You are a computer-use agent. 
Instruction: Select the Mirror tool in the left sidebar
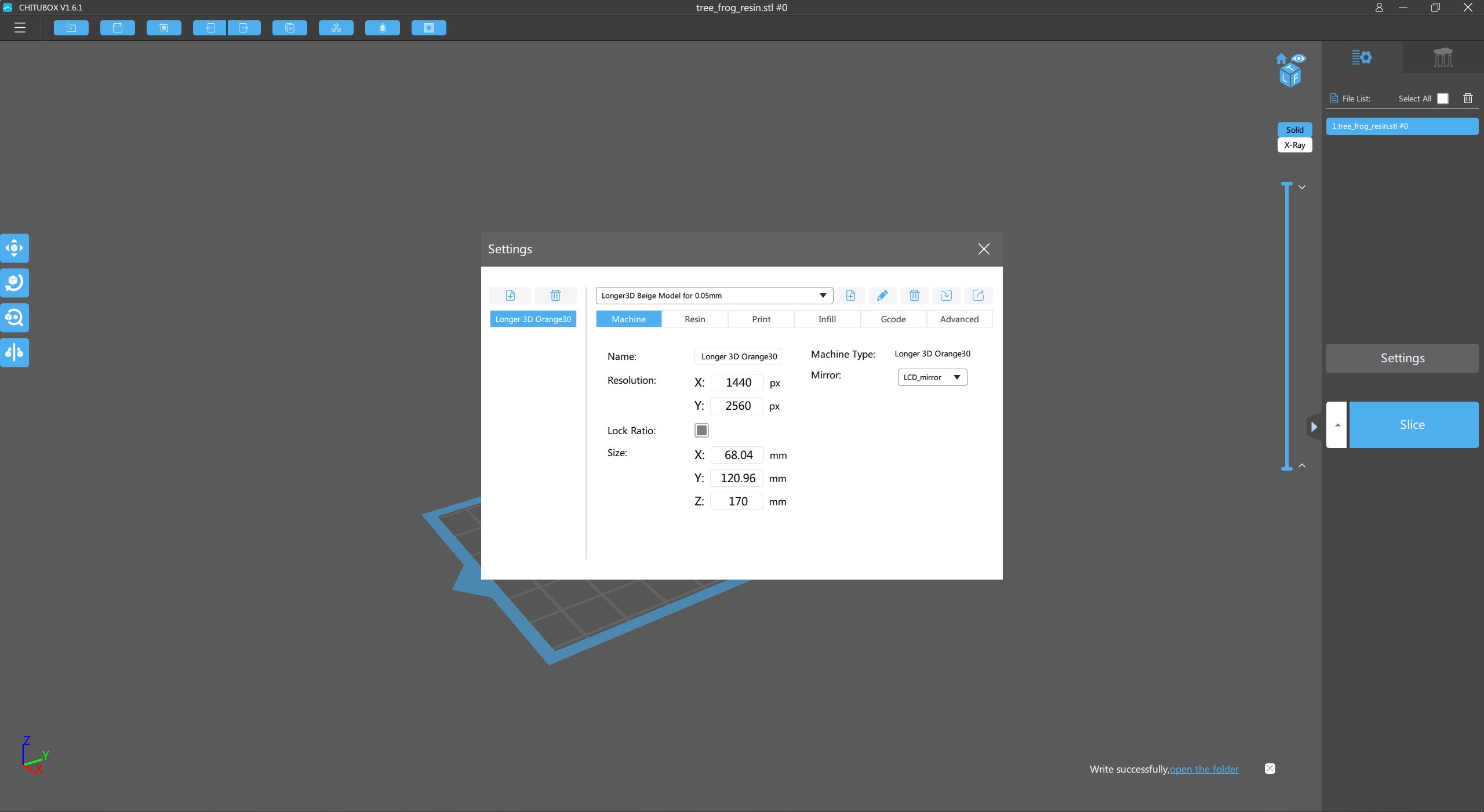tap(14, 352)
